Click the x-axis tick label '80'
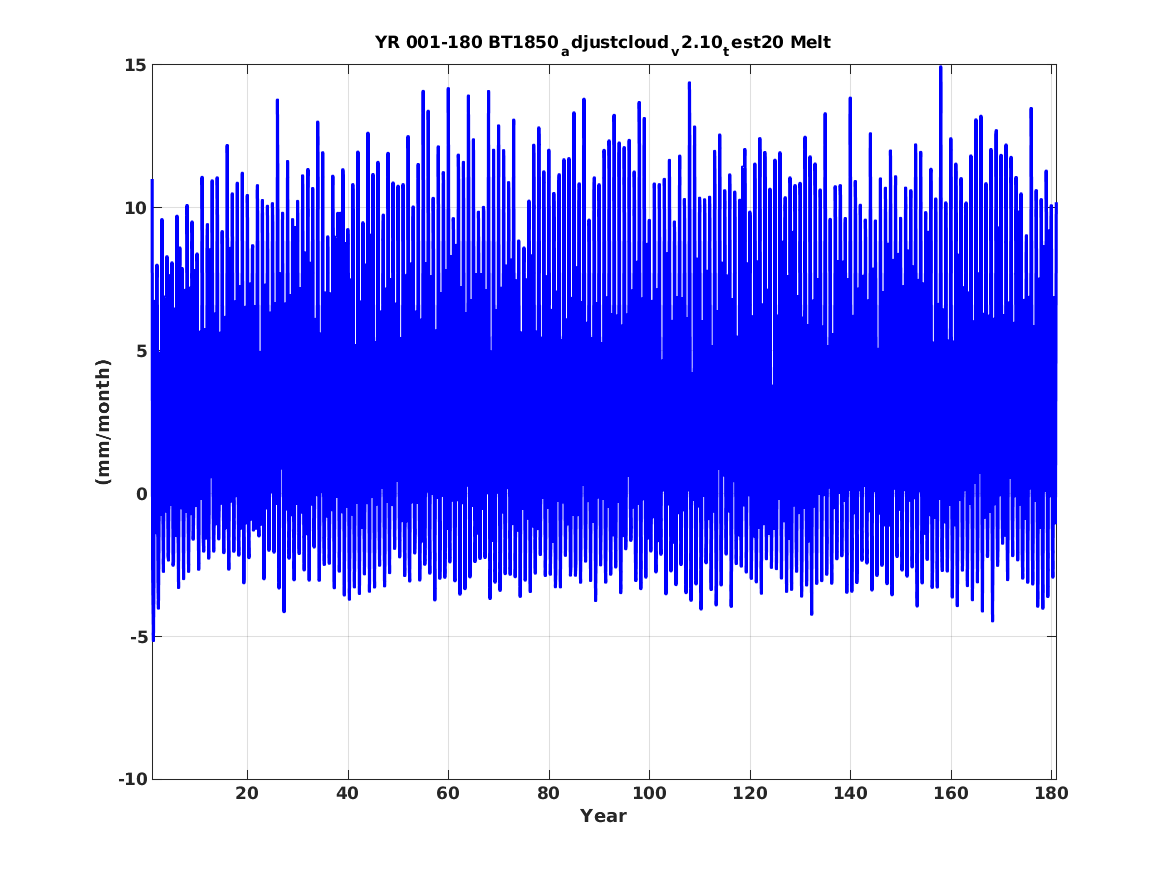Screen dimensions: 1167x875 click(549, 794)
